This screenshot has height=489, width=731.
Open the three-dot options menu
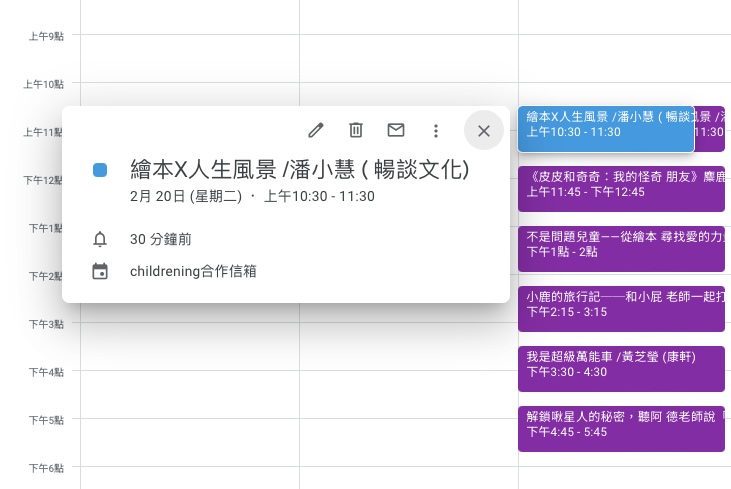pos(436,130)
